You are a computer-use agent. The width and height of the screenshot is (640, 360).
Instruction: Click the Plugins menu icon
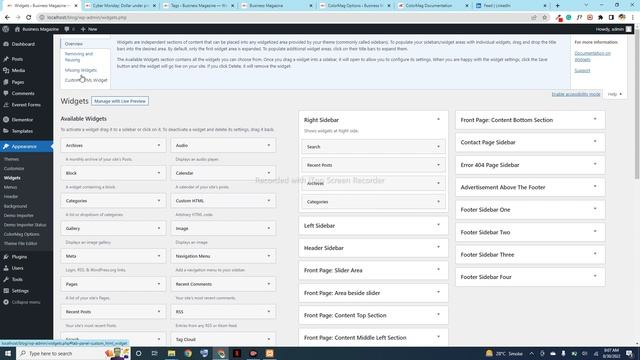6,257
